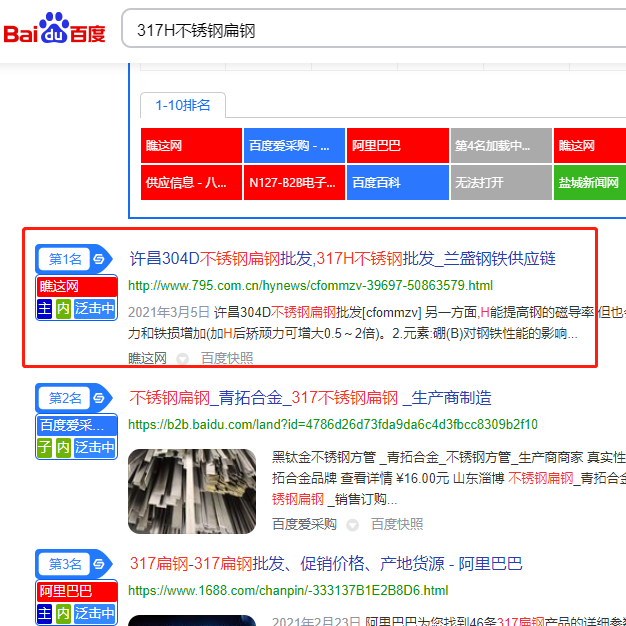Open the 供应信息 - 八... ranking tile
The width and height of the screenshot is (626, 626).
click(191, 182)
